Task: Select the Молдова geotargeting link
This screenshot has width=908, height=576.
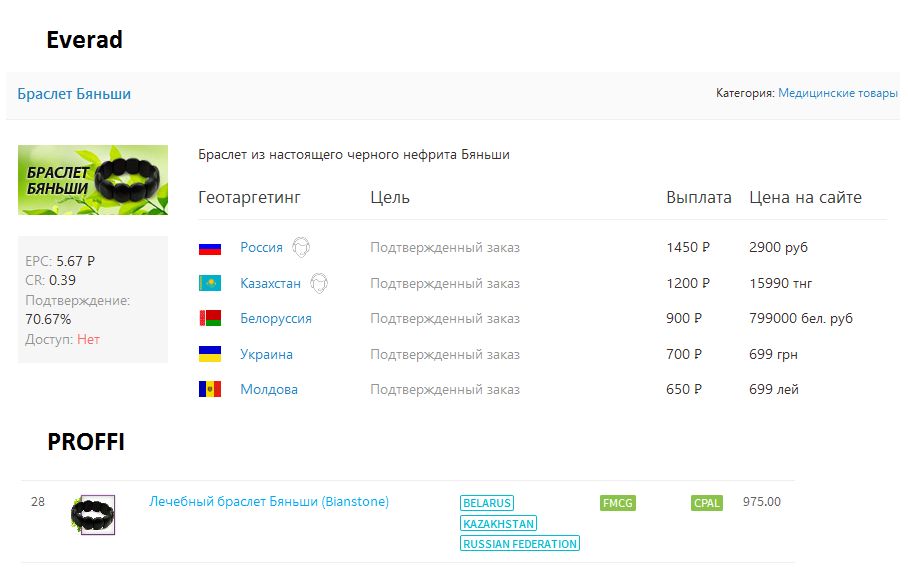Action: tap(269, 390)
